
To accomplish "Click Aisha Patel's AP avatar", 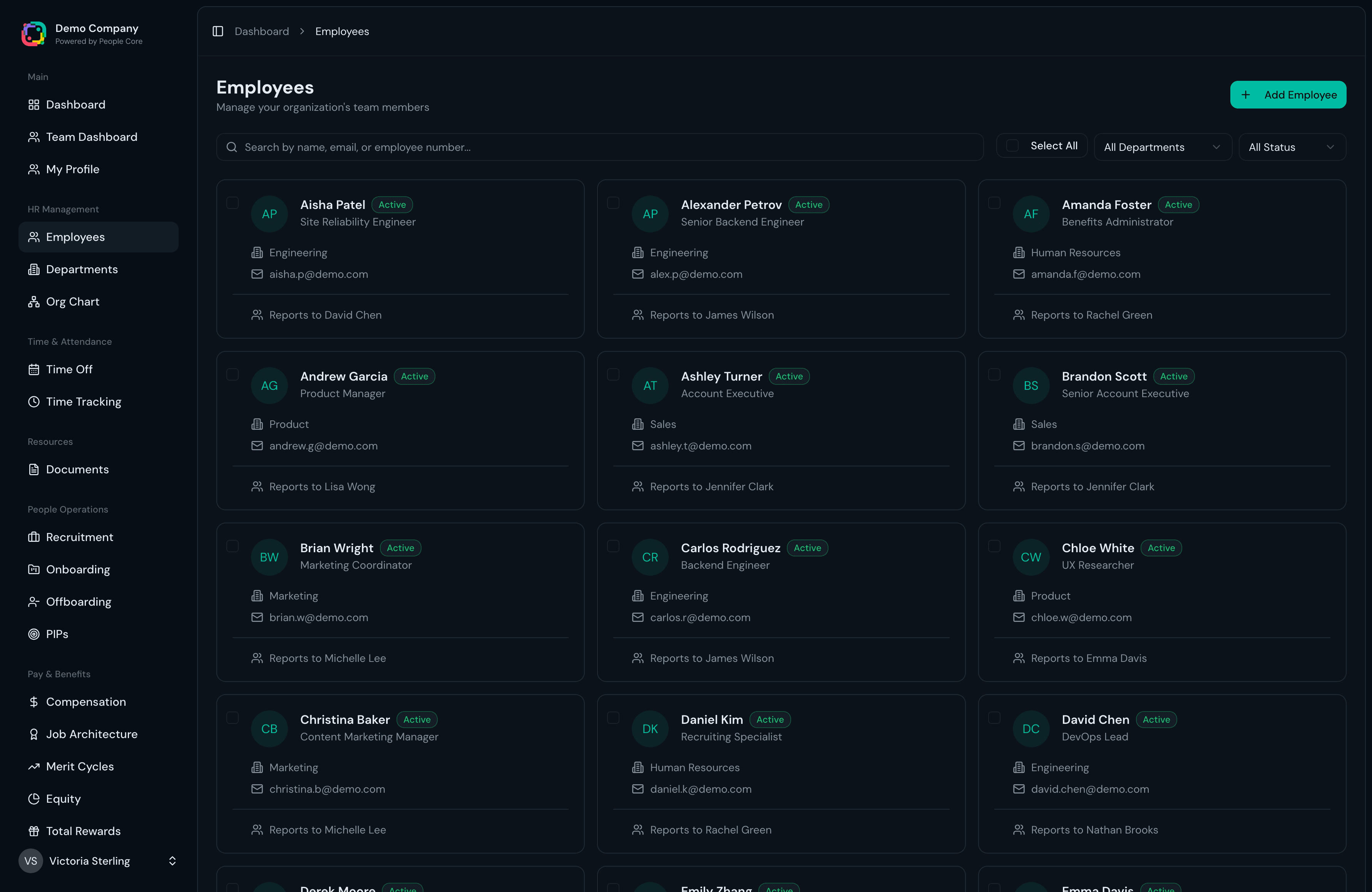I will tap(269, 214).
